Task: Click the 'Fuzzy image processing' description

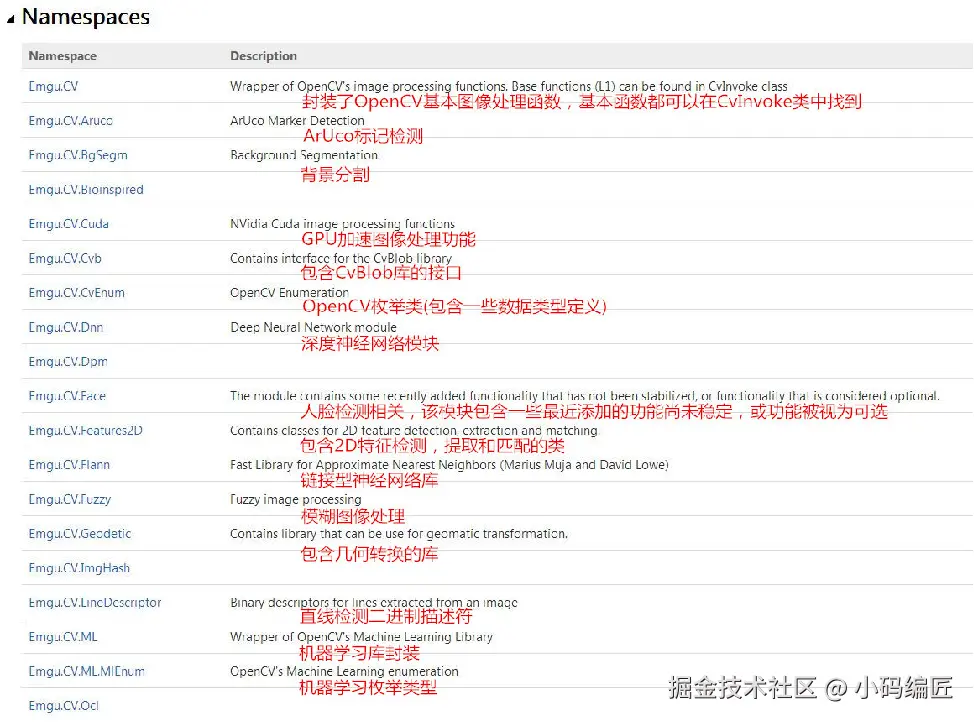Action: [296, 500]
